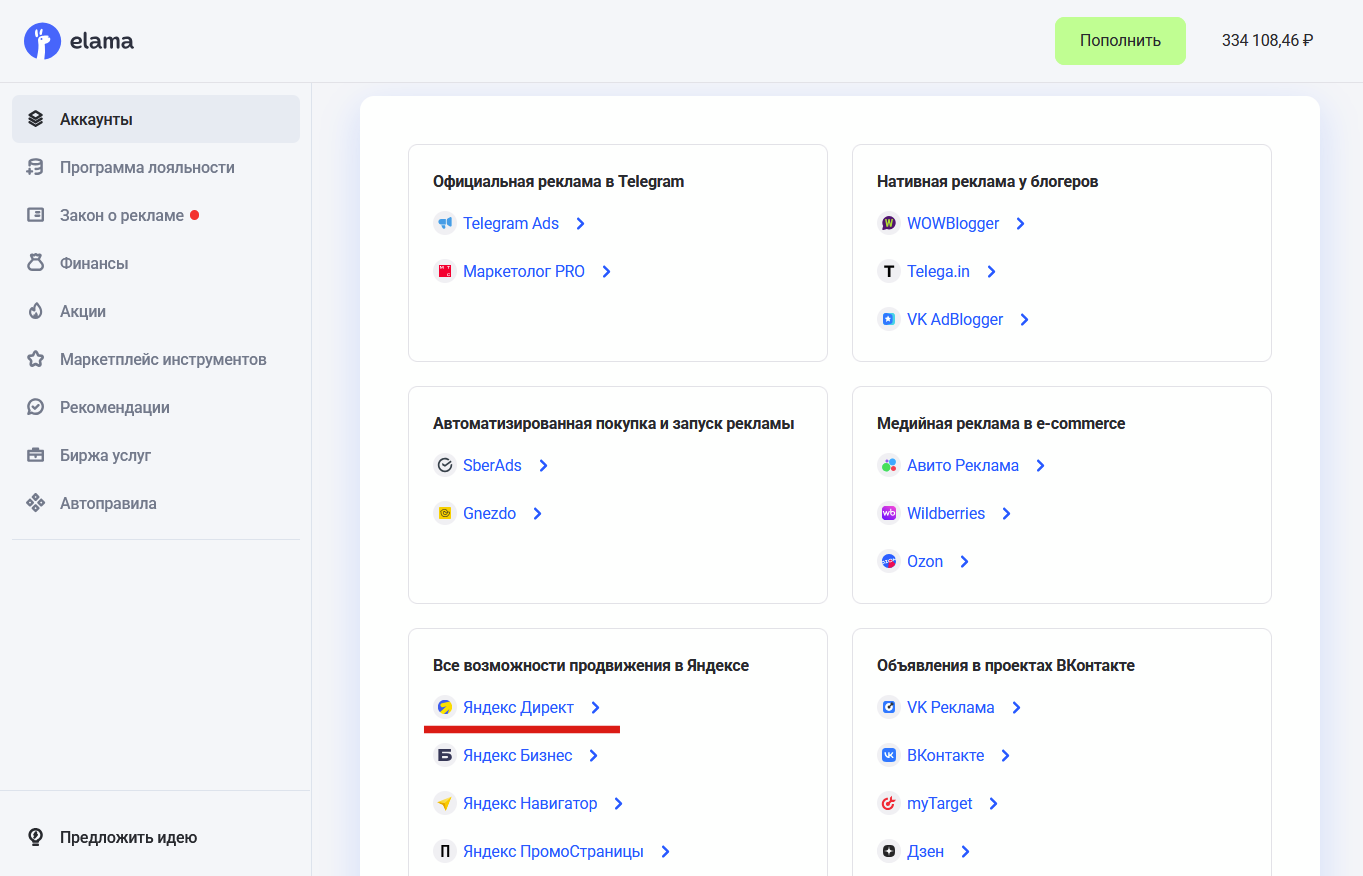This screenshot has width=1363, height=876.
Task: Click Предложить идею at sidebar bottom
Action: point(128,837)
